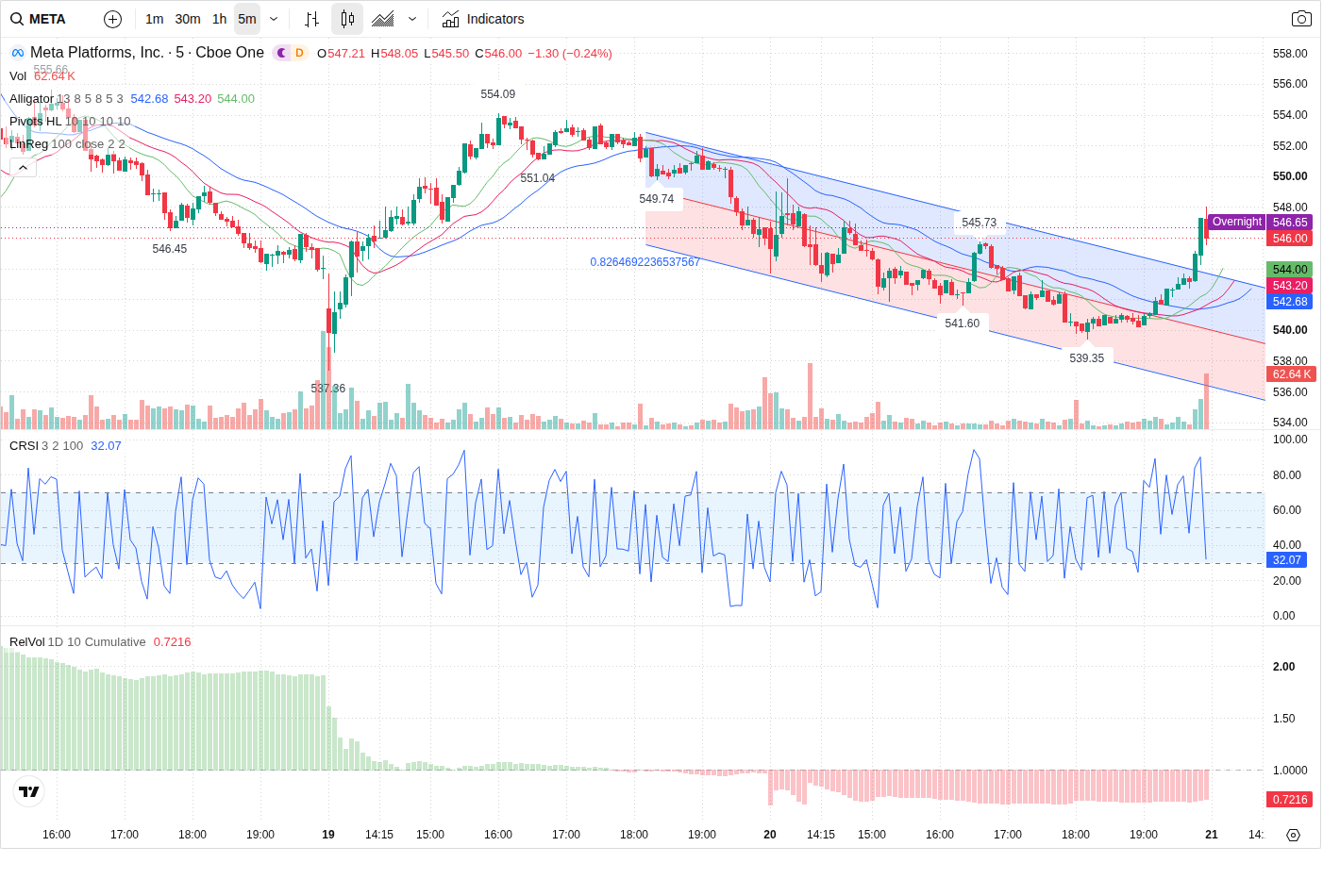Click the 546.45 pivot low label
The image size is (1340, 896).
pos(170,249)
